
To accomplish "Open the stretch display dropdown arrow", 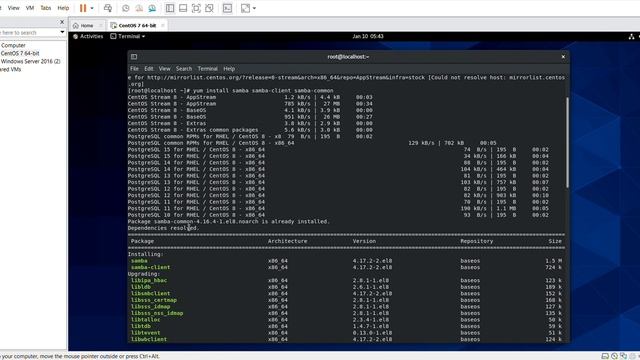I will click(254, 8).
